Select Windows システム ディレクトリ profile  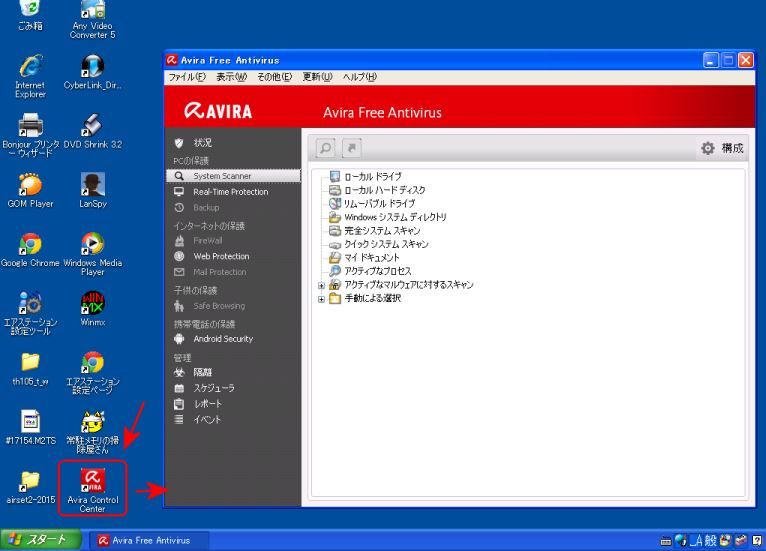395,217
